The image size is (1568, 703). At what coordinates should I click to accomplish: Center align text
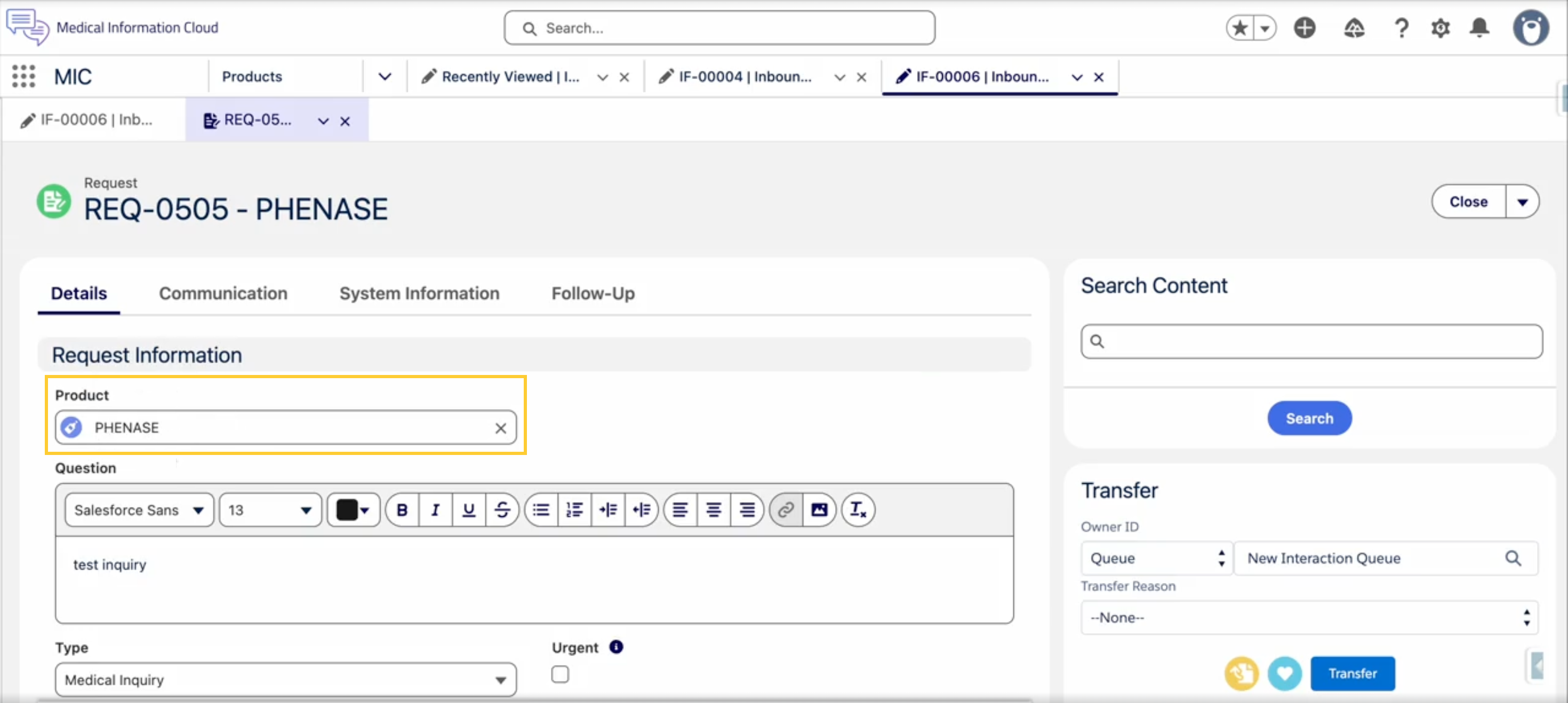(x=714, y=510)
